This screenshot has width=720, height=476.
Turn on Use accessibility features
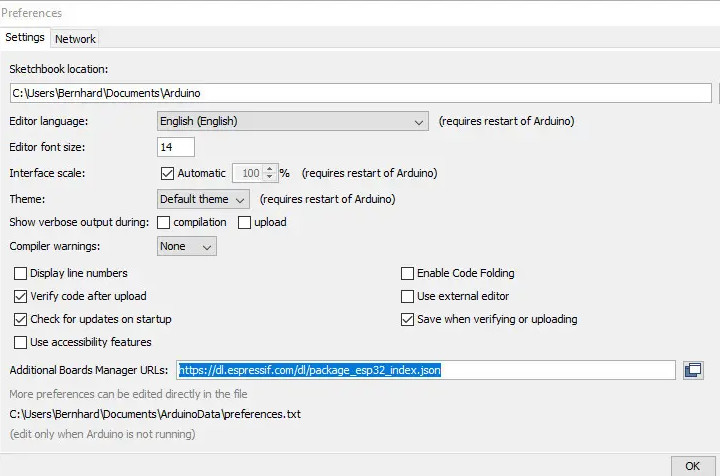21,342
